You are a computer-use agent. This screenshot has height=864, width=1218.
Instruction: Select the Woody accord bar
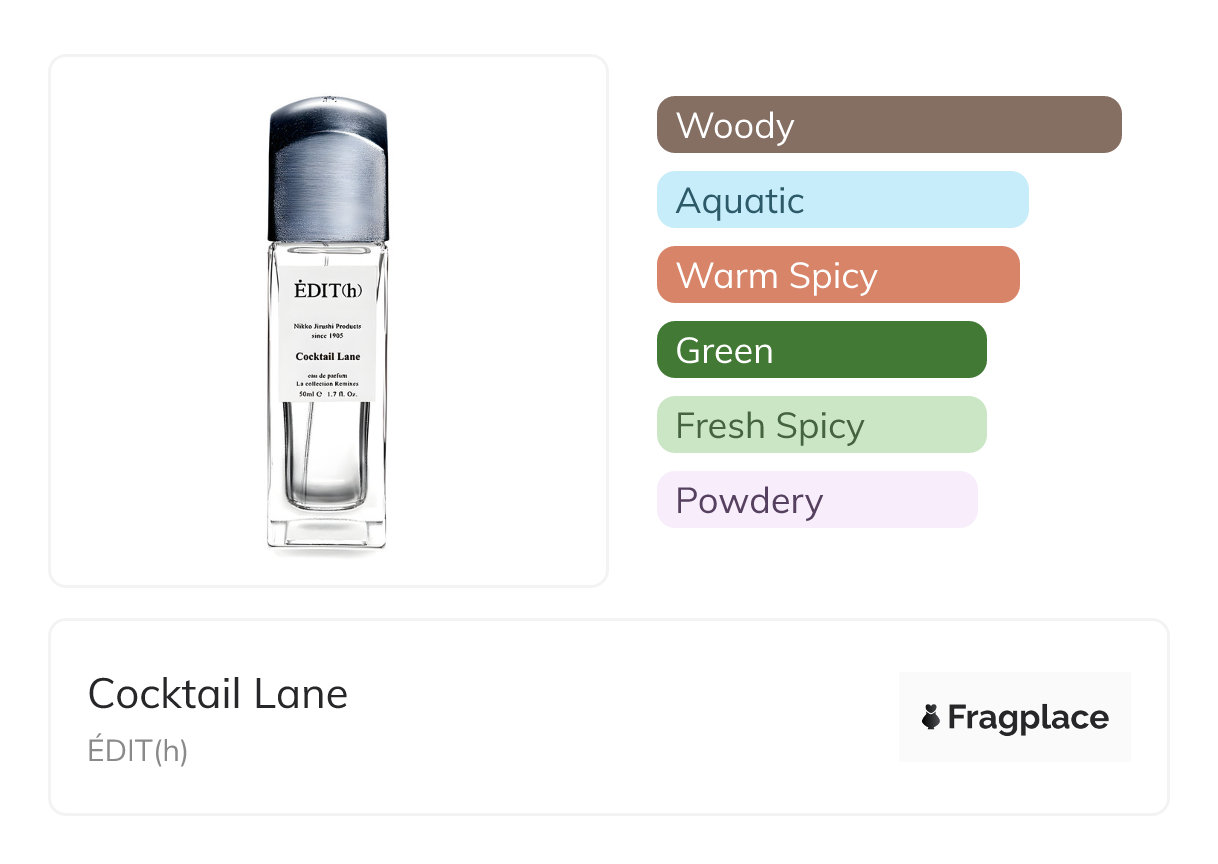click(888, 125)
